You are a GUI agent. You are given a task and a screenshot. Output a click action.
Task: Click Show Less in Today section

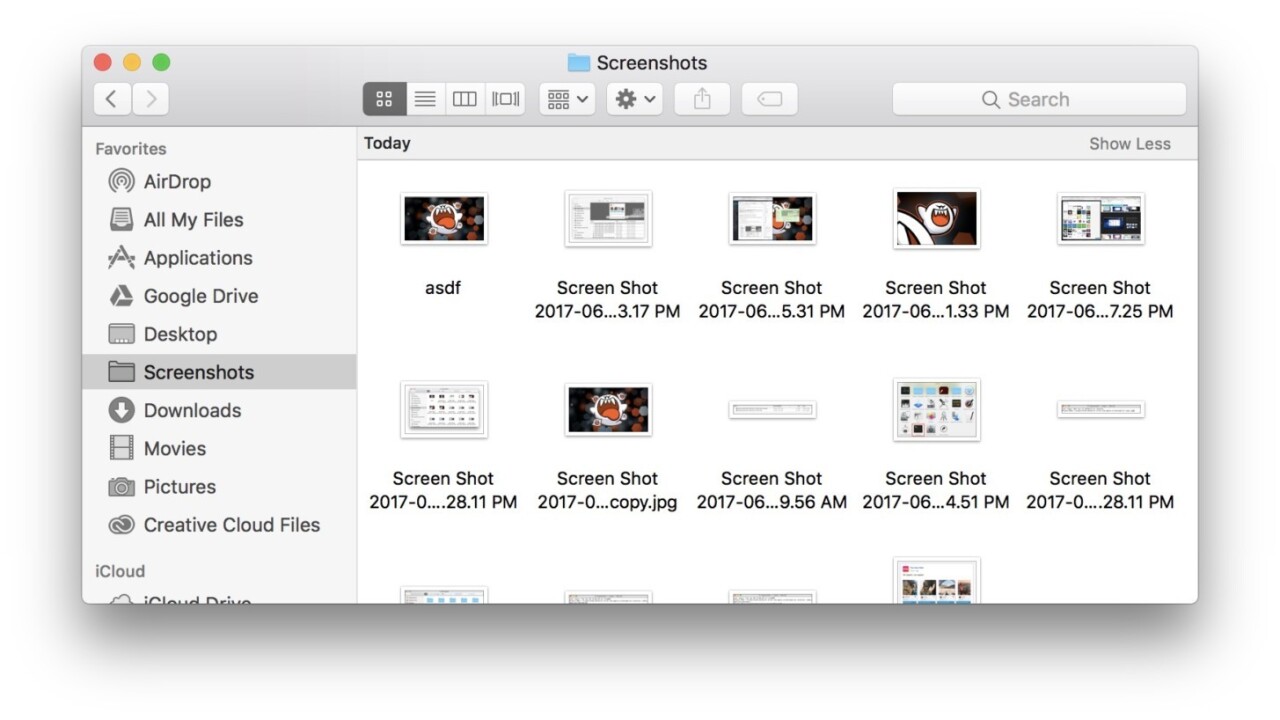pos(1129,144)
